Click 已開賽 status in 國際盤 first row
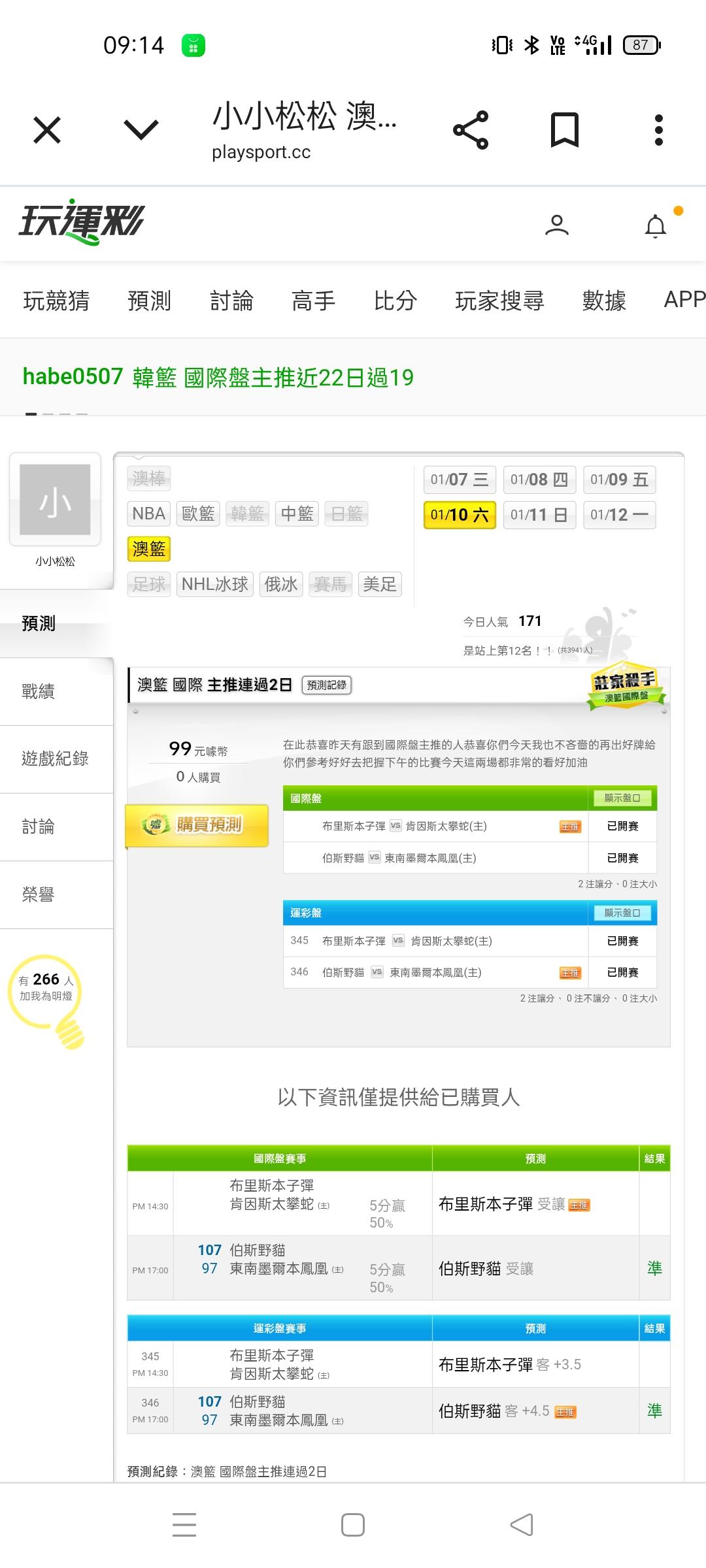 coord(623,826)
